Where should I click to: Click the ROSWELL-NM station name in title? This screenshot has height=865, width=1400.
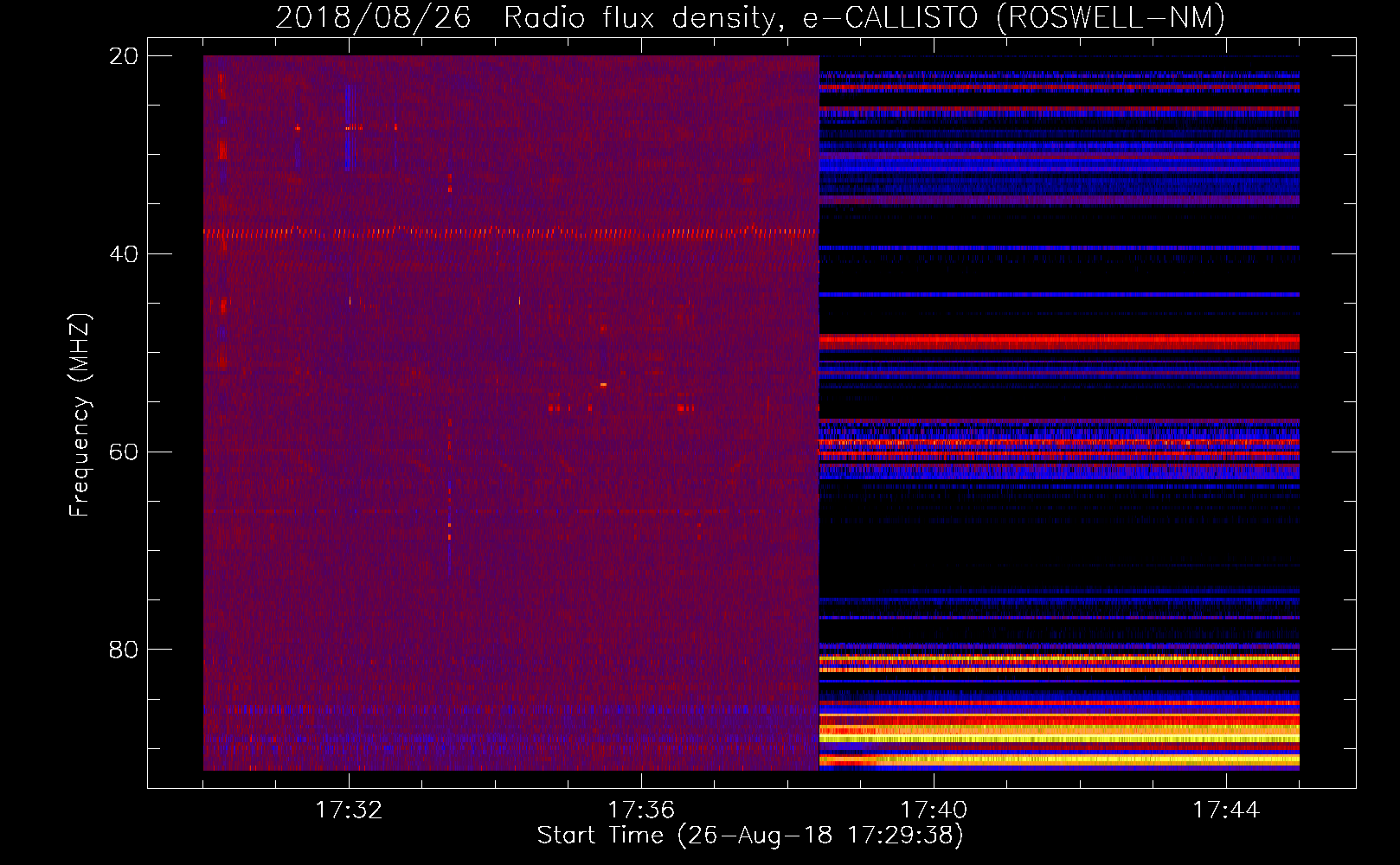tap(1110, 18)
